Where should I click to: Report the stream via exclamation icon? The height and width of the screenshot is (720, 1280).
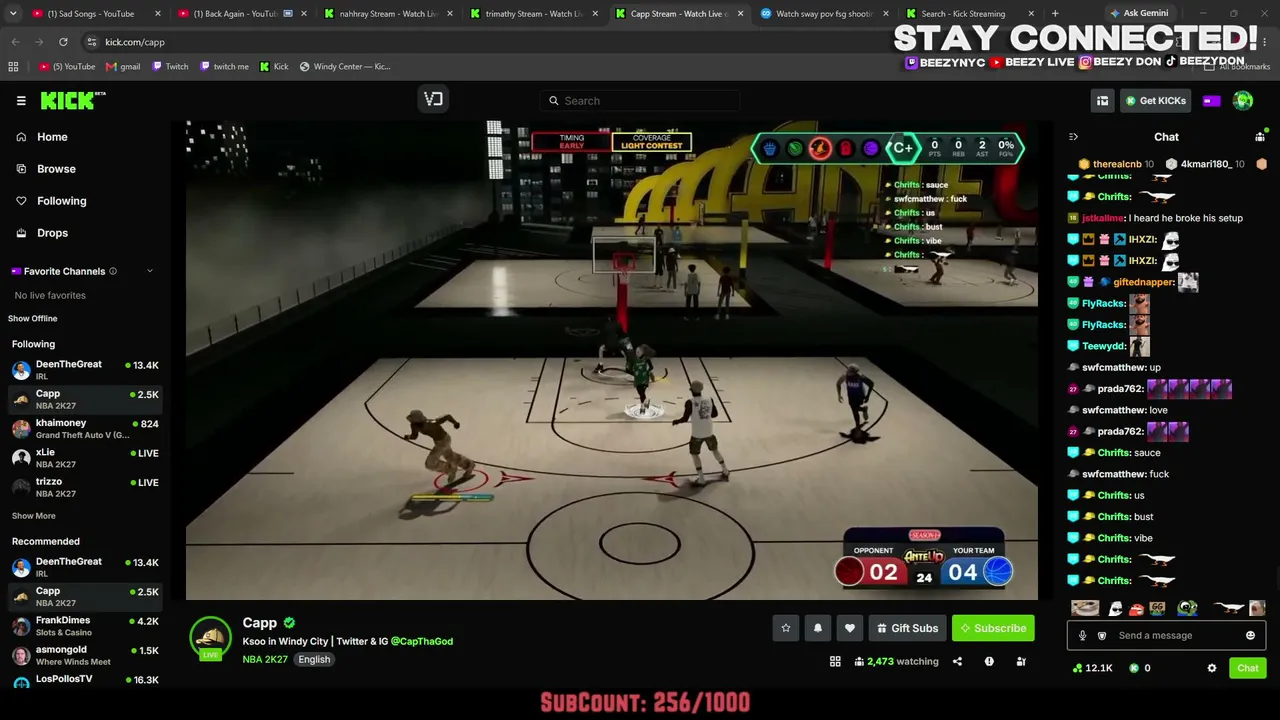[x=989, y=661]
